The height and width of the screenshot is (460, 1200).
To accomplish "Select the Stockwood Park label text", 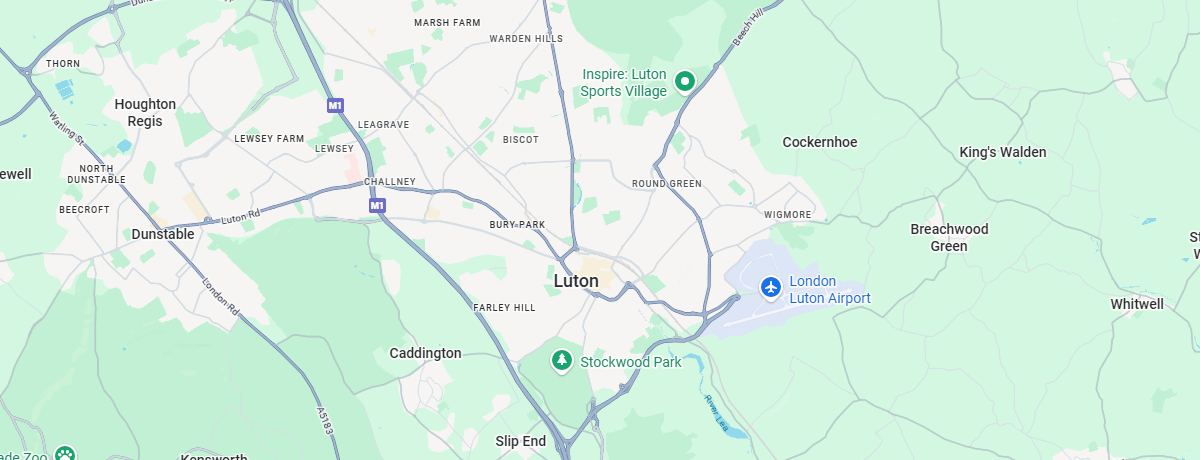I will click(x=630, y=362).
